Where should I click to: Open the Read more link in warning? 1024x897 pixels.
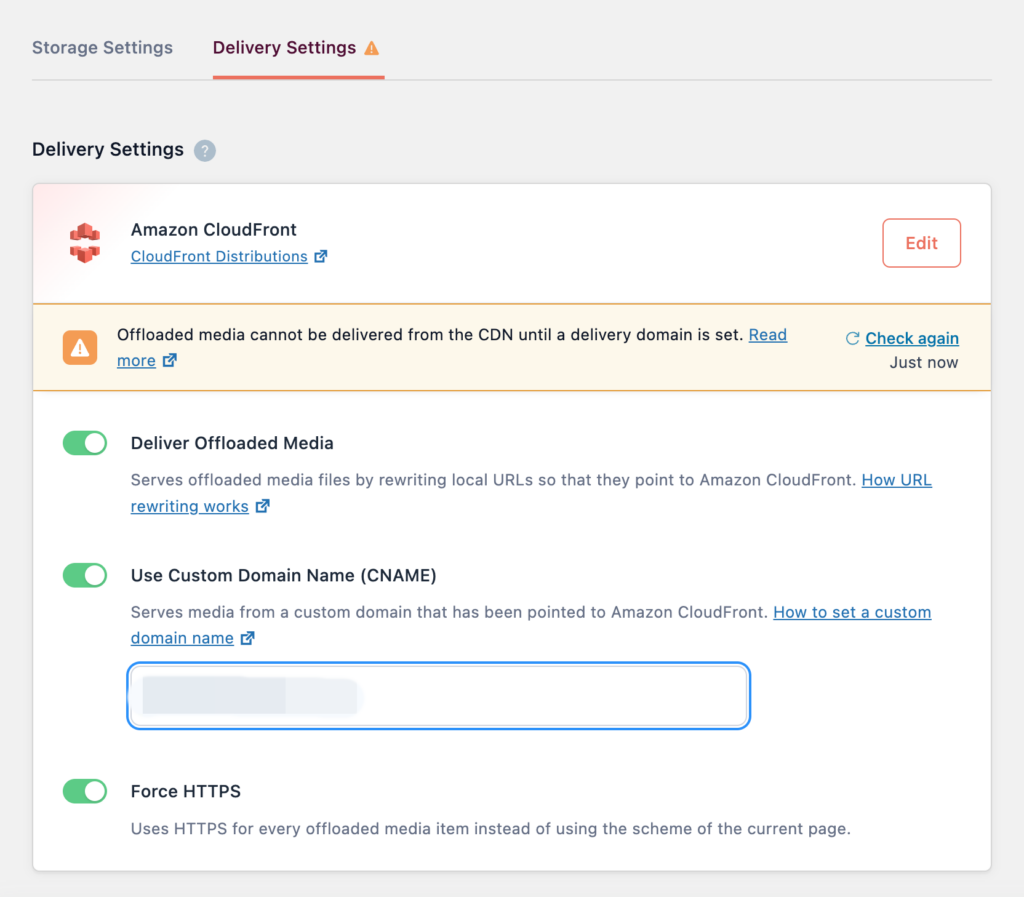pos(767,335)
